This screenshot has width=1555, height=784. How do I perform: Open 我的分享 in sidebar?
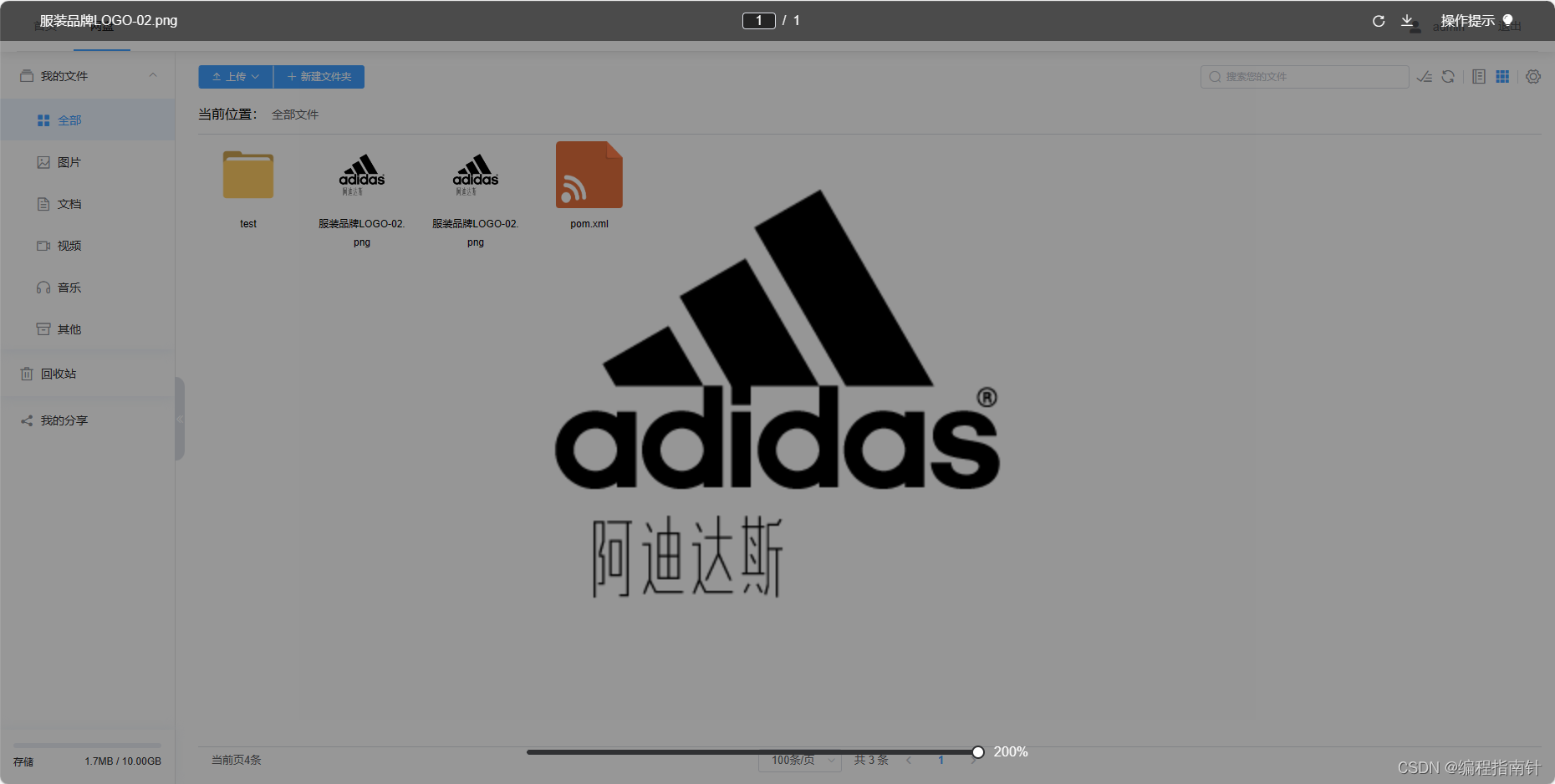[x=87, y=420]
